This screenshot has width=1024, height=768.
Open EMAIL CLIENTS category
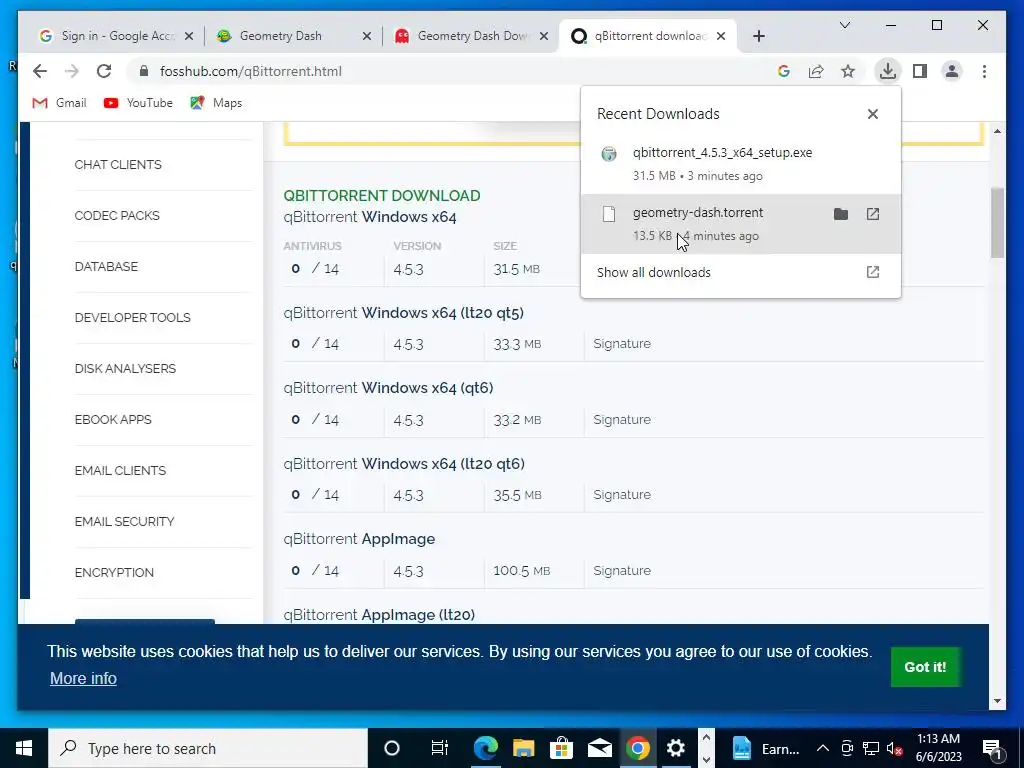coord(120,470)
